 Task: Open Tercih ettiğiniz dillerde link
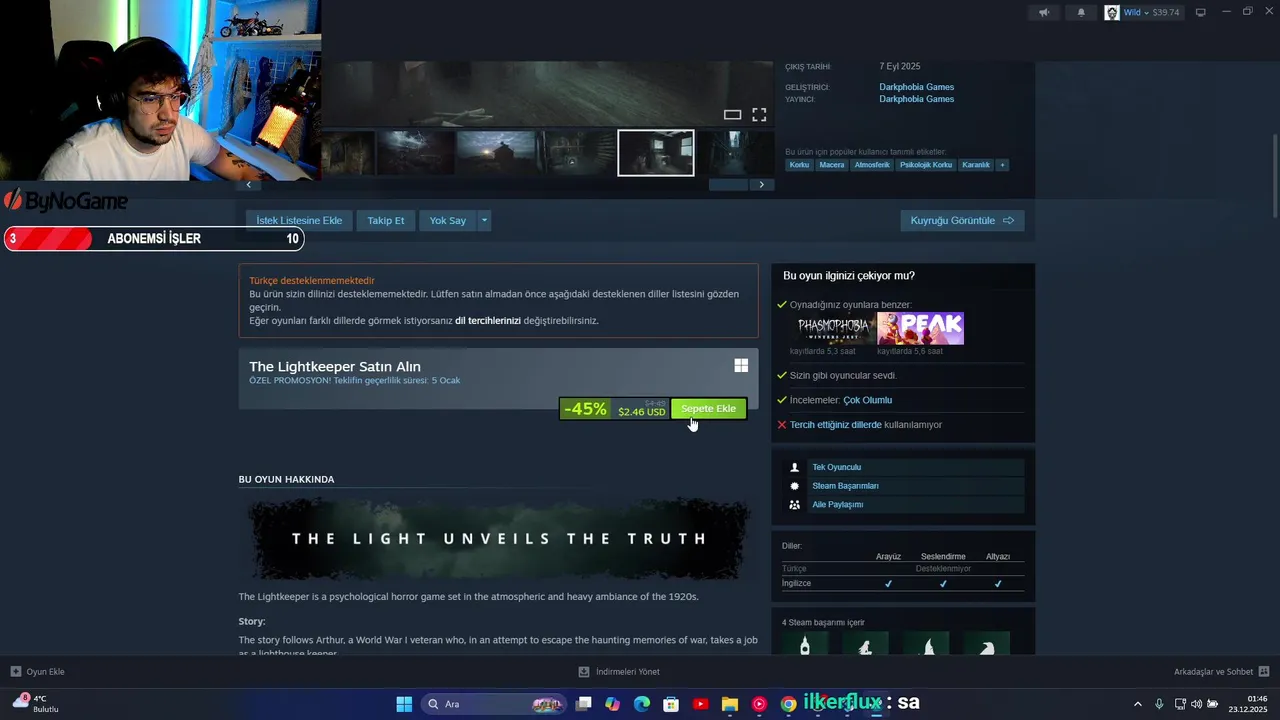click(836, 425)
